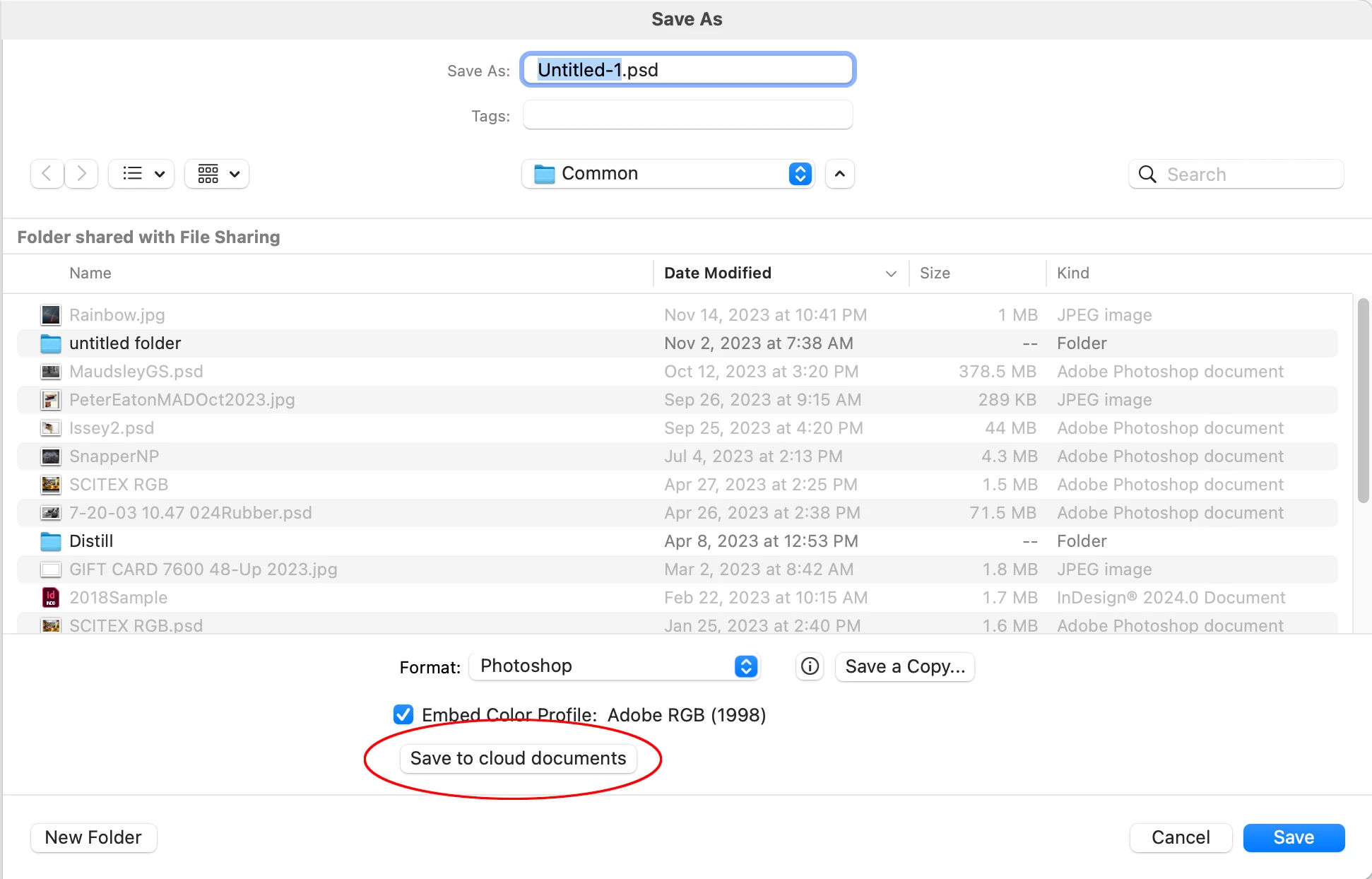Uncheck the Embed Color Profile checkbox
Image resolution: width=1372 pixels, height=879 pixels.
coord(403,714)
